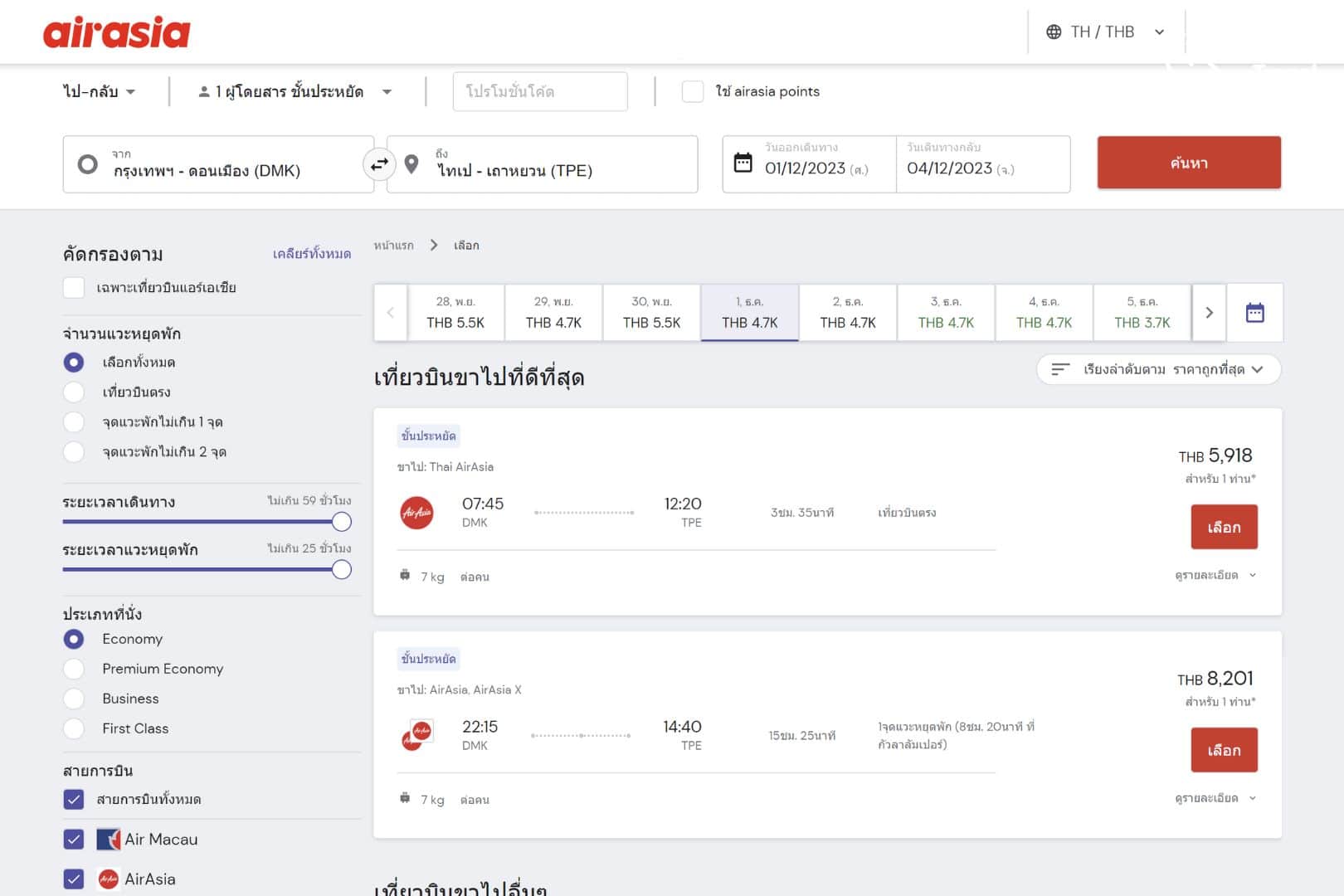Viewport: 1344px width, 896px height.
Task: Select the direct flights radio option
Action: coord(74,392)
